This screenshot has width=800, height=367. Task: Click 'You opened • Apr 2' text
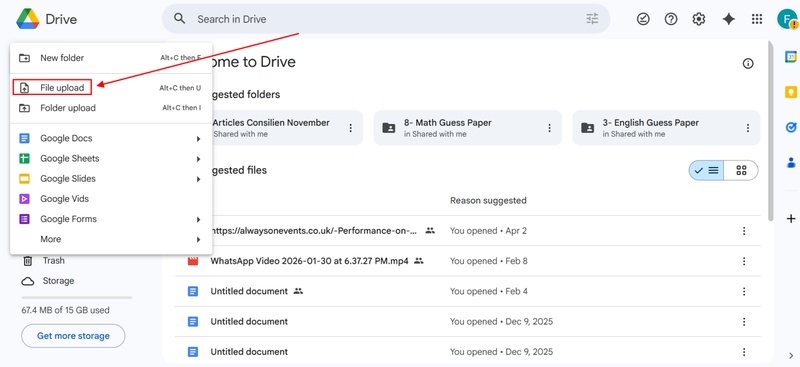(488, 231)
